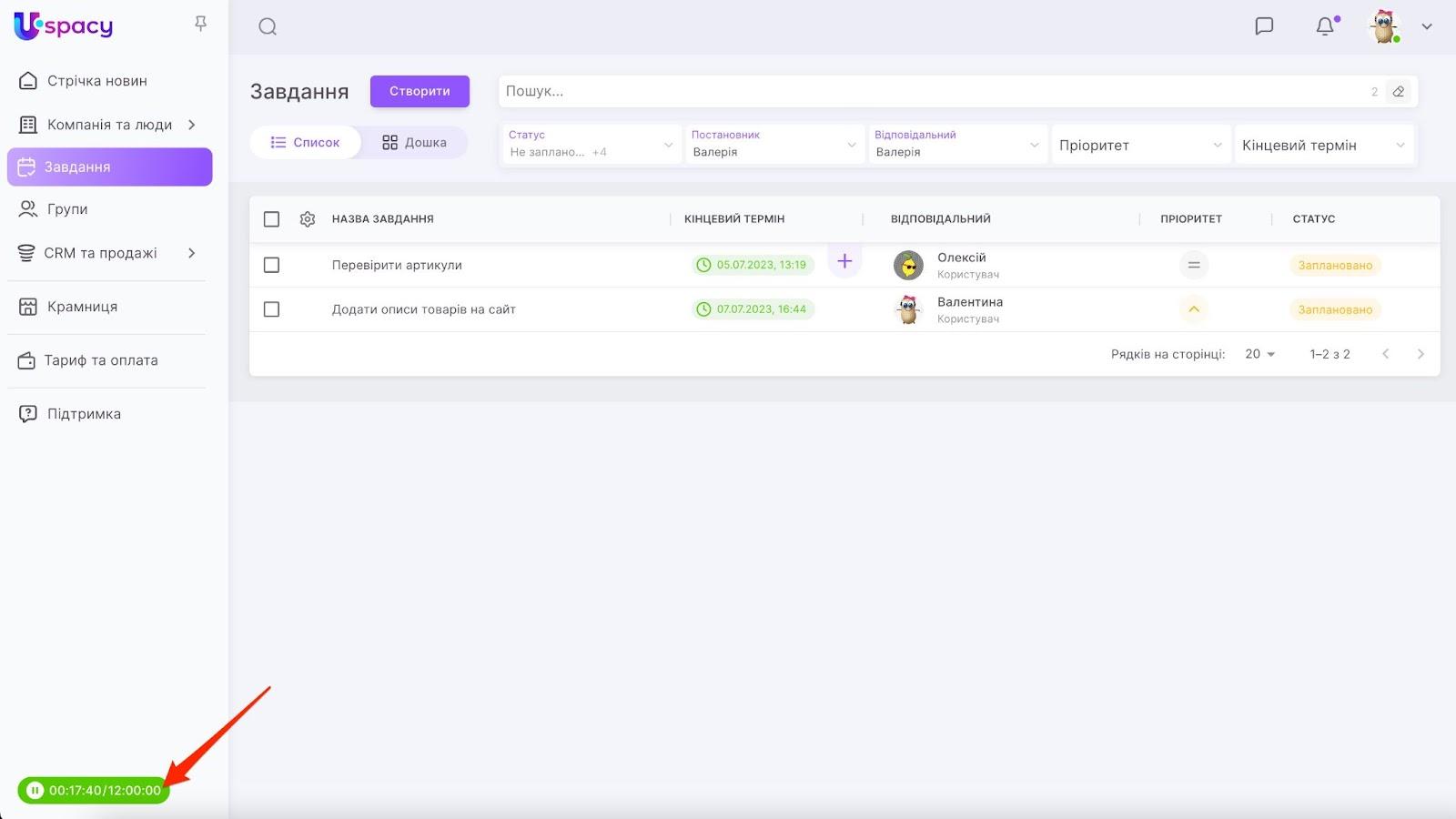Click the user avatar in top bar
Viewport: 1456px width, 819px height.
point(1384,26)
